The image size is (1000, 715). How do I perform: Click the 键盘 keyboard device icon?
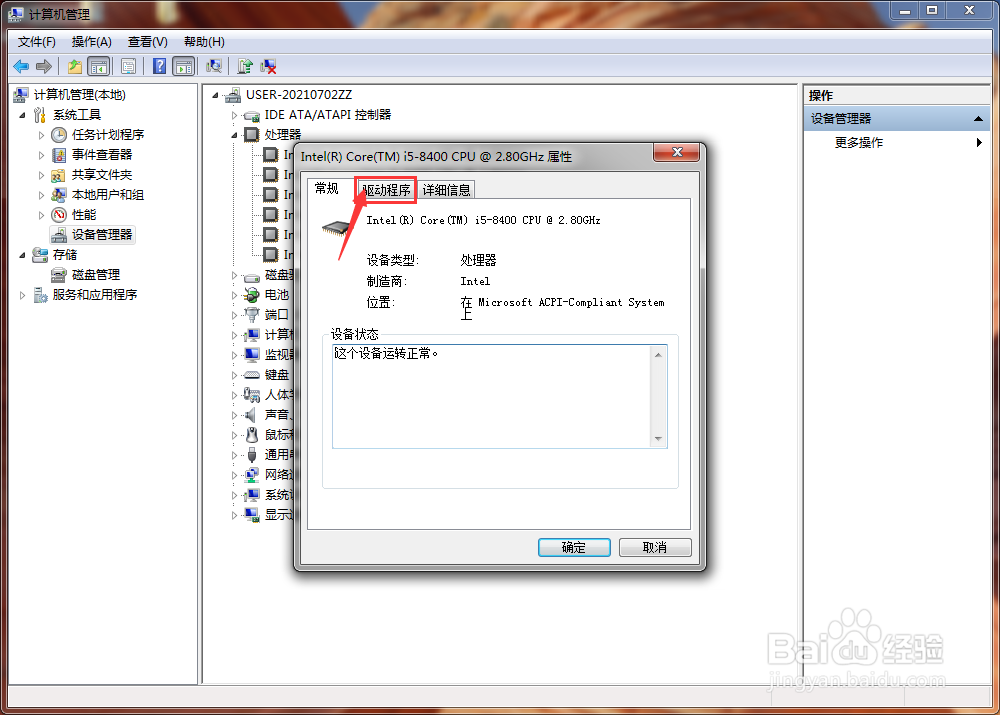(x=252, y=375)
